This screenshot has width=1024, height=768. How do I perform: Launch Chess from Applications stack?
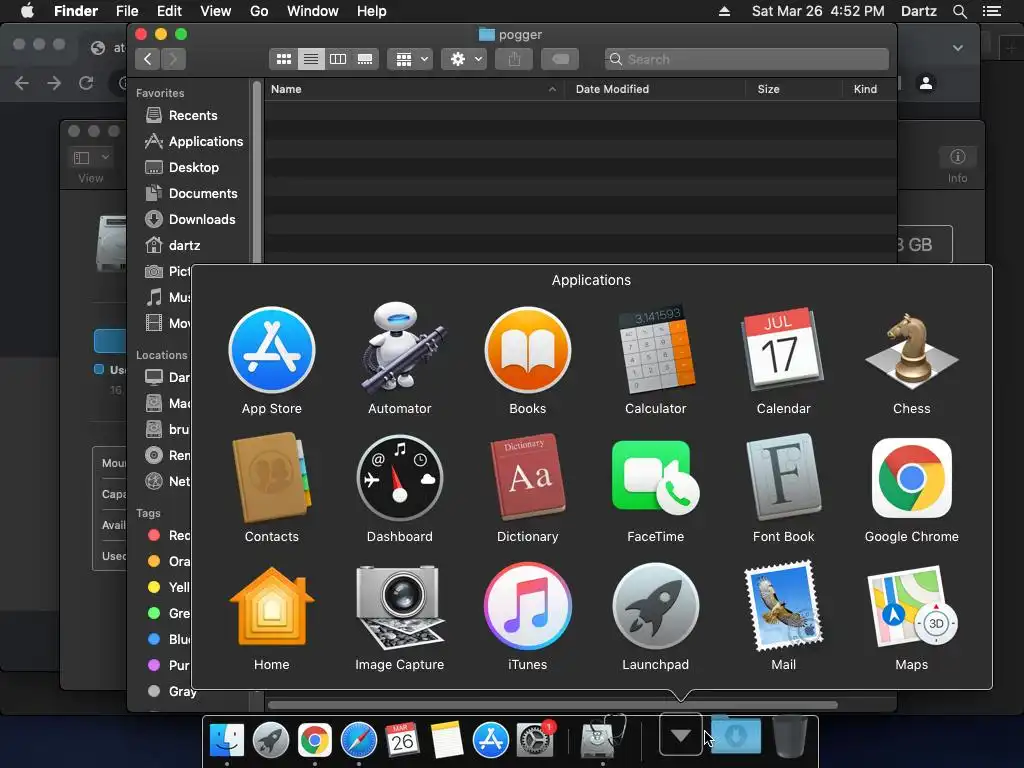912,351
